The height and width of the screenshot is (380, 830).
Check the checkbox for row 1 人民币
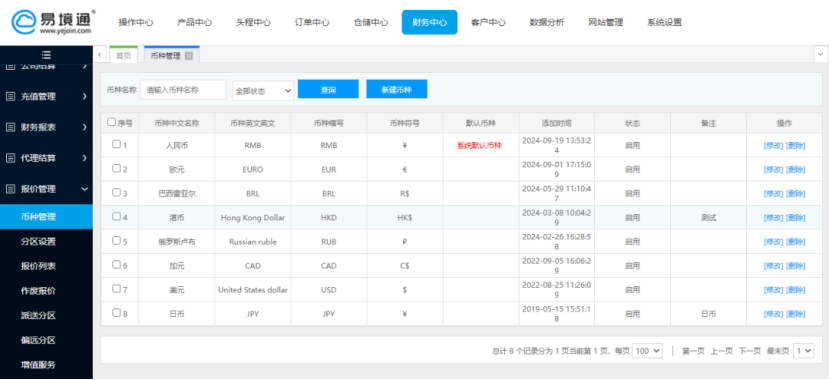click(116, 144)
